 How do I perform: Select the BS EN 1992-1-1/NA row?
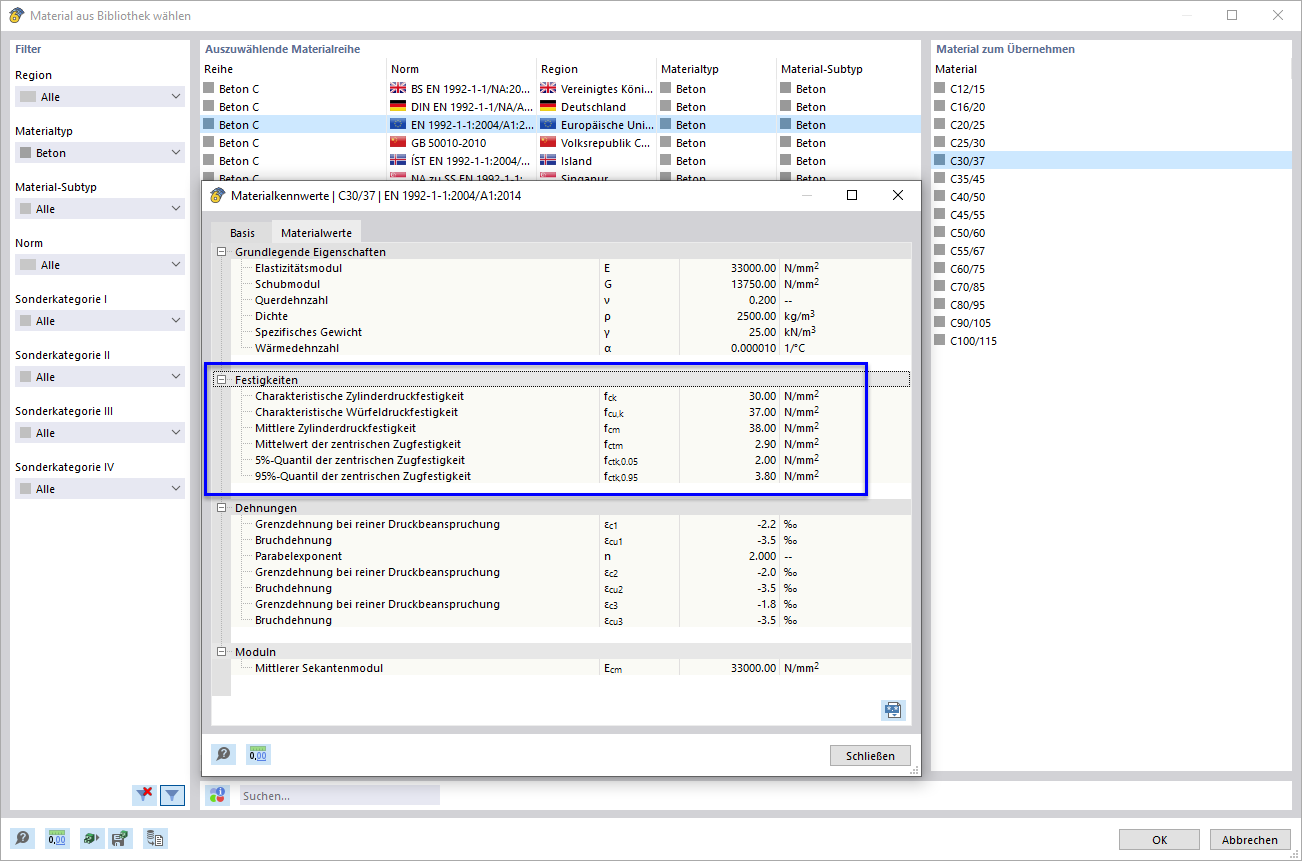point(560,88)
